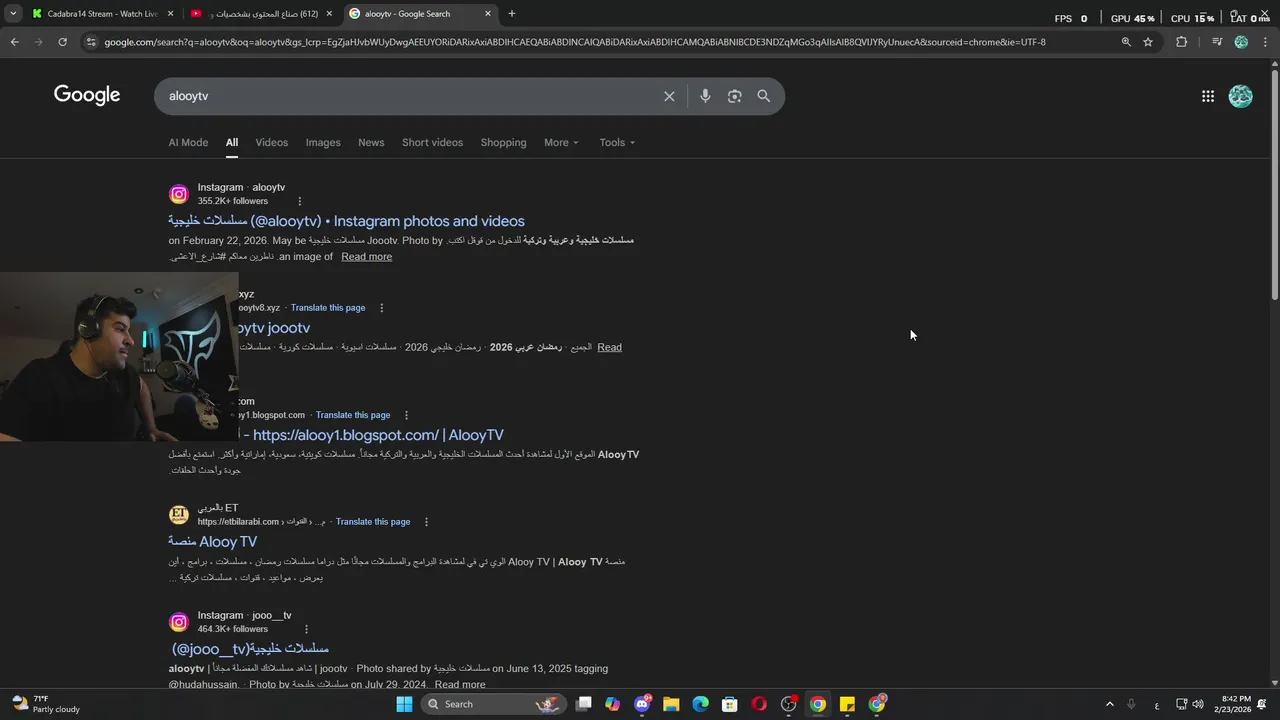Select the Images results tab
The height and width of the screenshot is (720, 1280).
[x=323, y=142]
